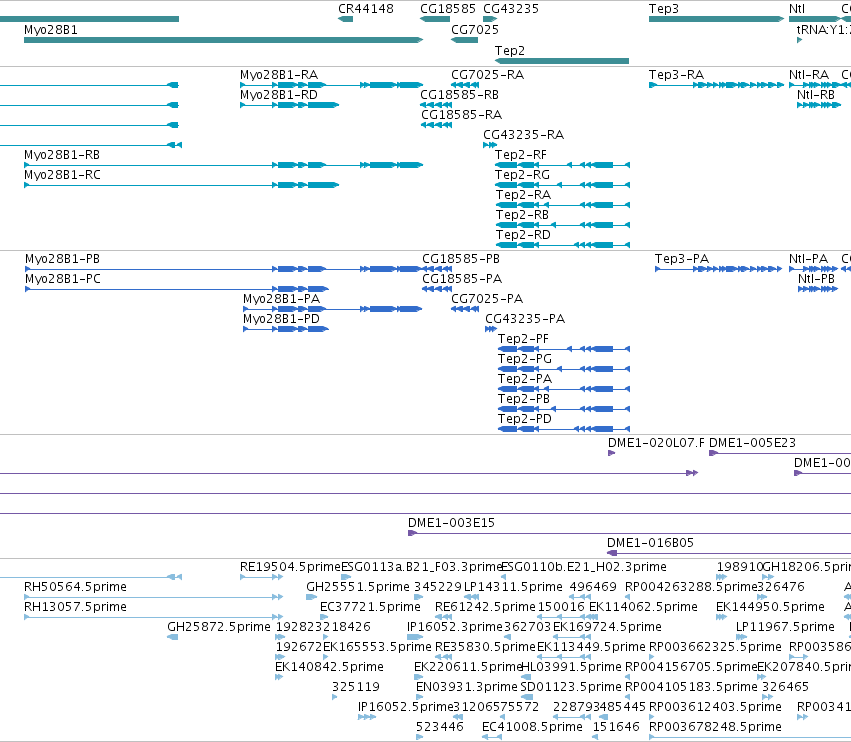Open the Ntl-PA protein label
The image size is (851, 742).
tap(808, 258)
